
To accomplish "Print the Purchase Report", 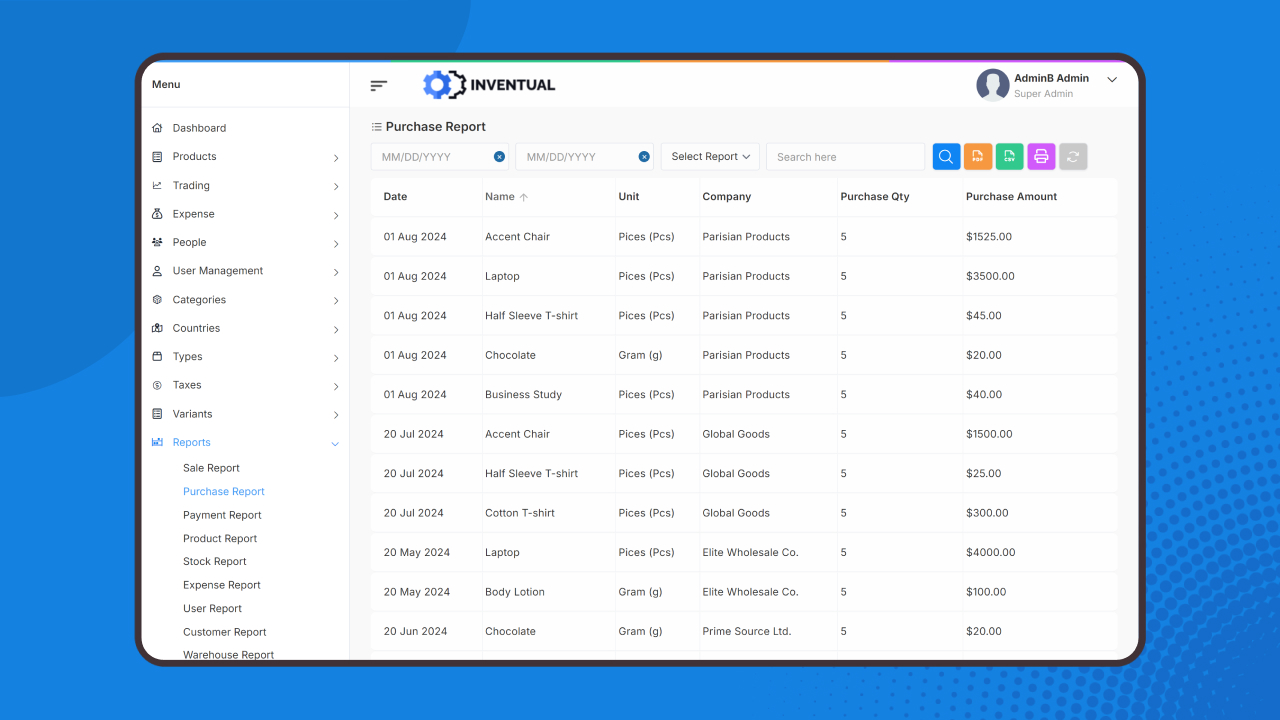I will tap(1041, 156).
